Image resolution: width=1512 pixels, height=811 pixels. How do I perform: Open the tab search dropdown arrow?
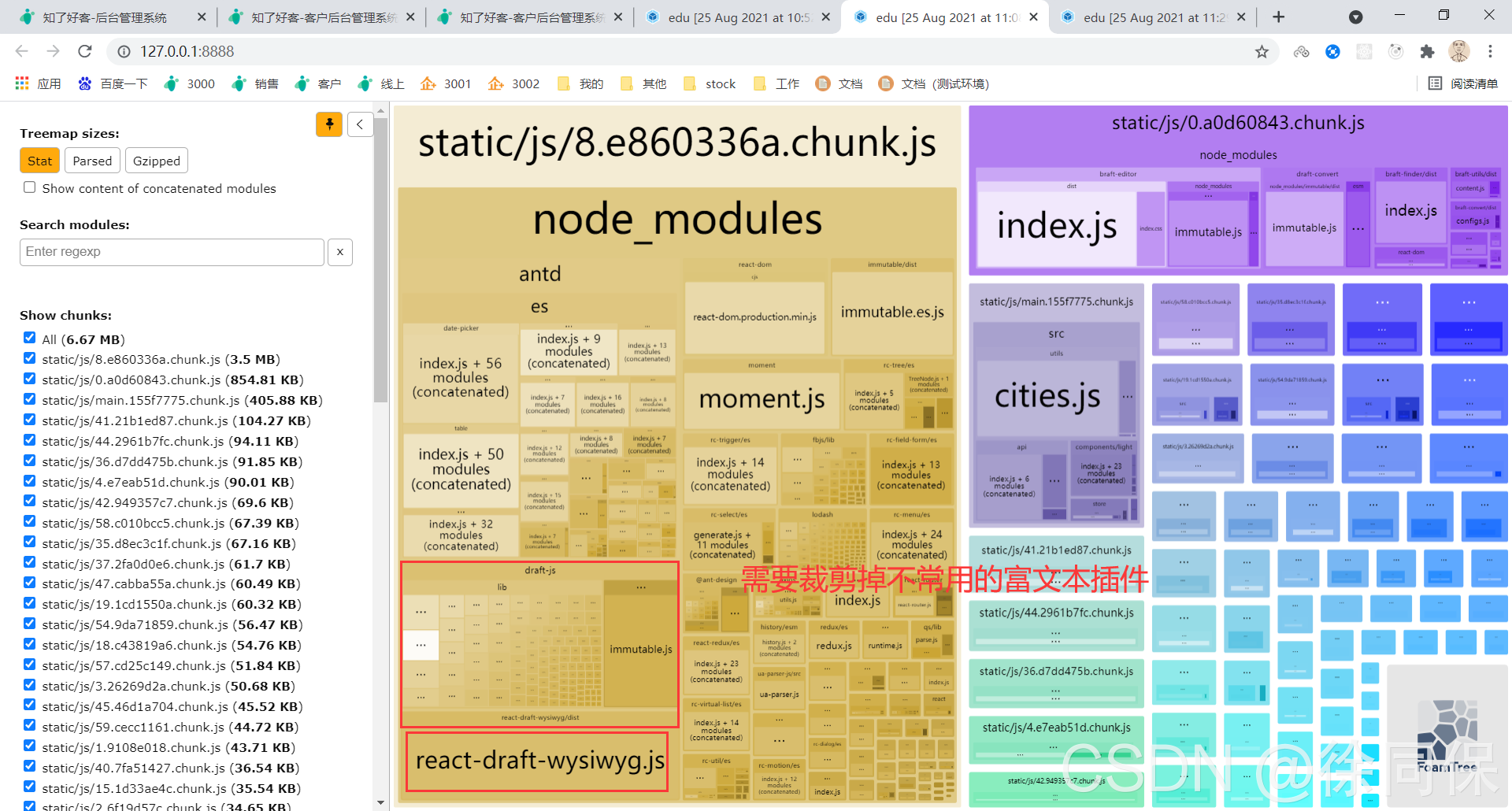[x=1355, y=17]
